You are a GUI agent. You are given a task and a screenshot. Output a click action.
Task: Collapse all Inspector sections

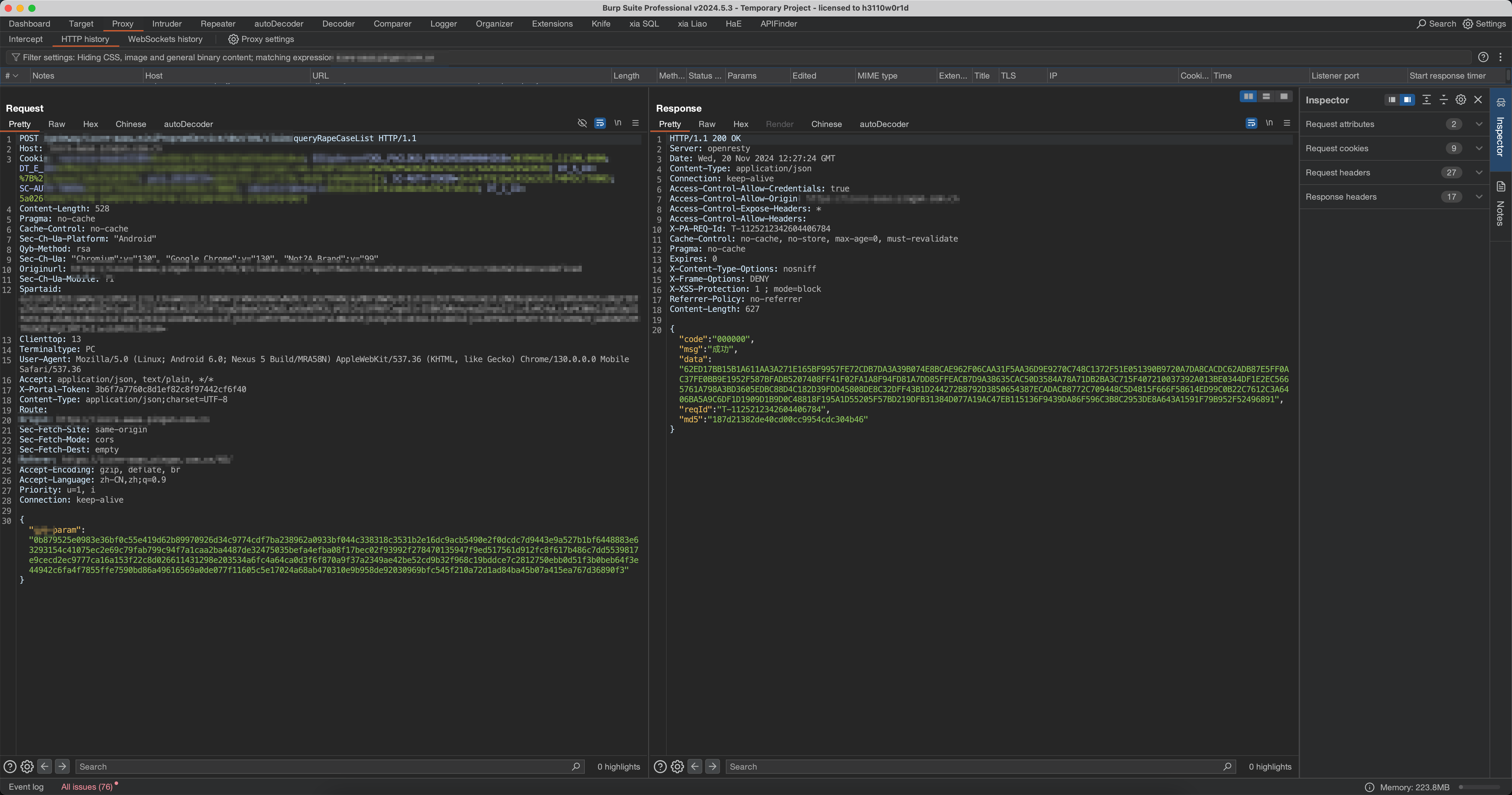click(x=1443, y=100)
